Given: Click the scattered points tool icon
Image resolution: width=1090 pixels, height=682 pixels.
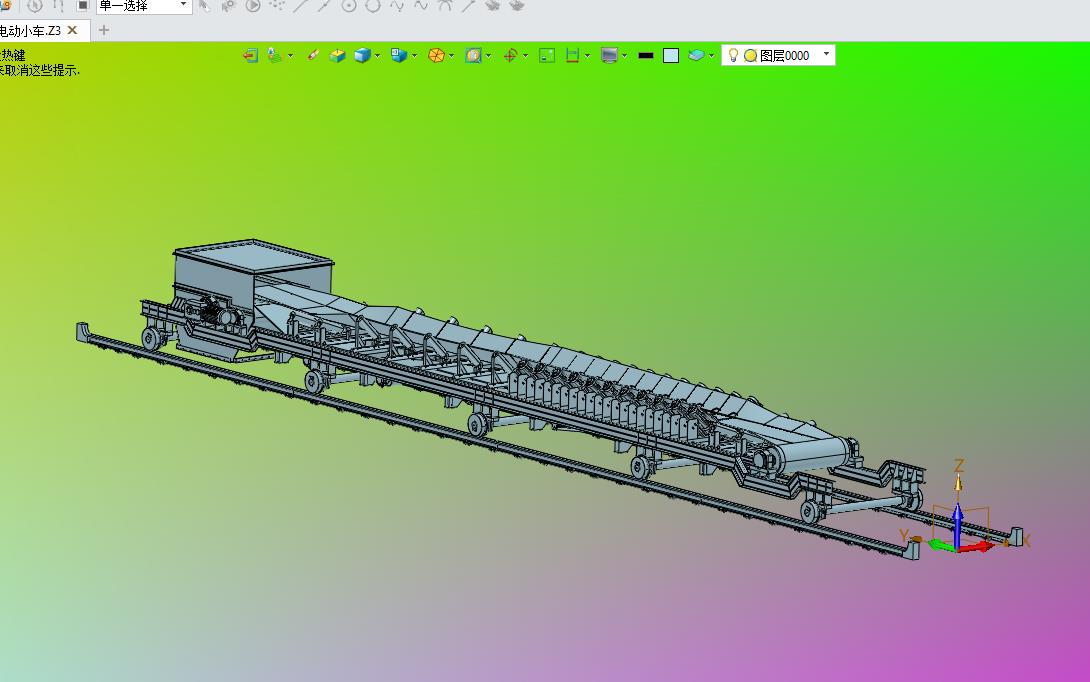Looking at the screenshot, I should click(277, 6).
